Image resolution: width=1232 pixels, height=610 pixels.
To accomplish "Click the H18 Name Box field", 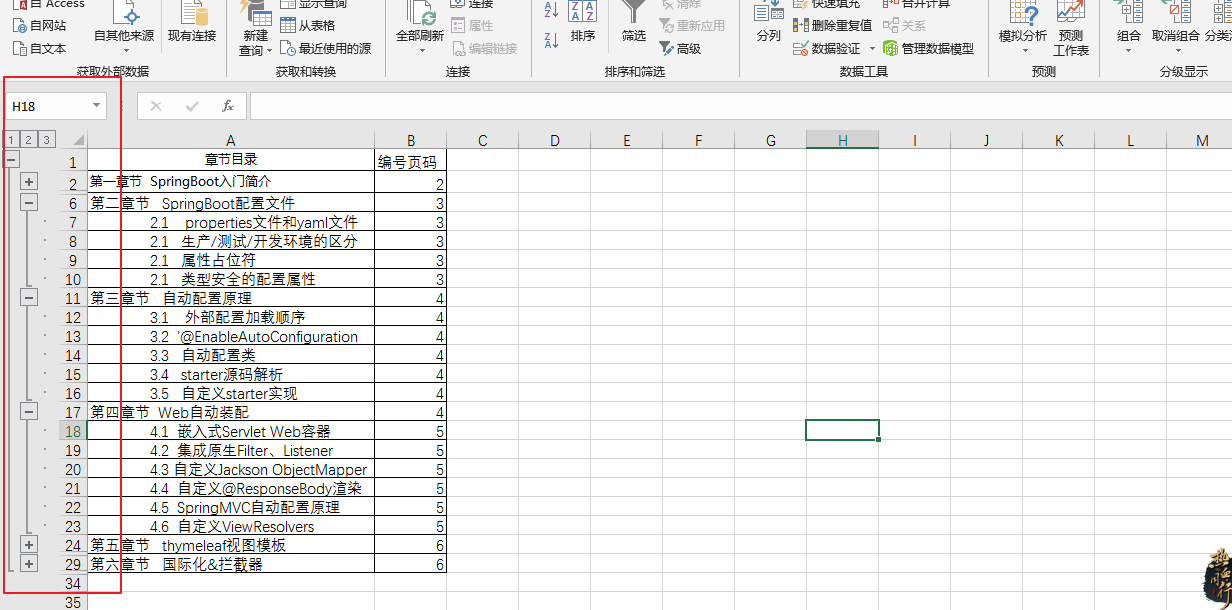I will tap(48, 106).
